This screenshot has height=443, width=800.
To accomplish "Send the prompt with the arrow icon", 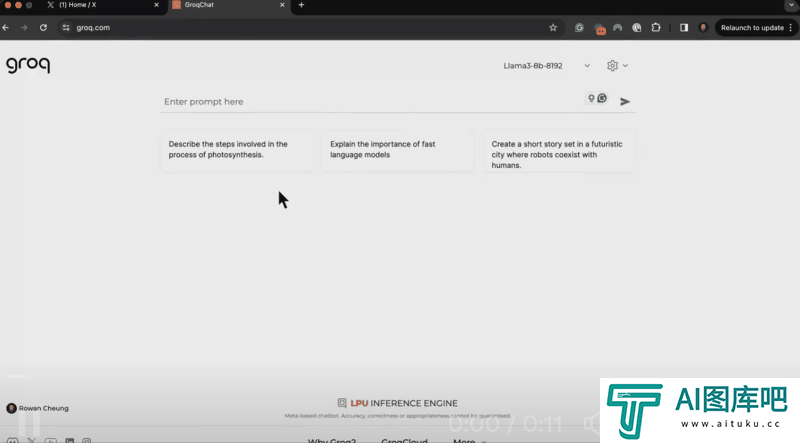I will click(624, 102).
